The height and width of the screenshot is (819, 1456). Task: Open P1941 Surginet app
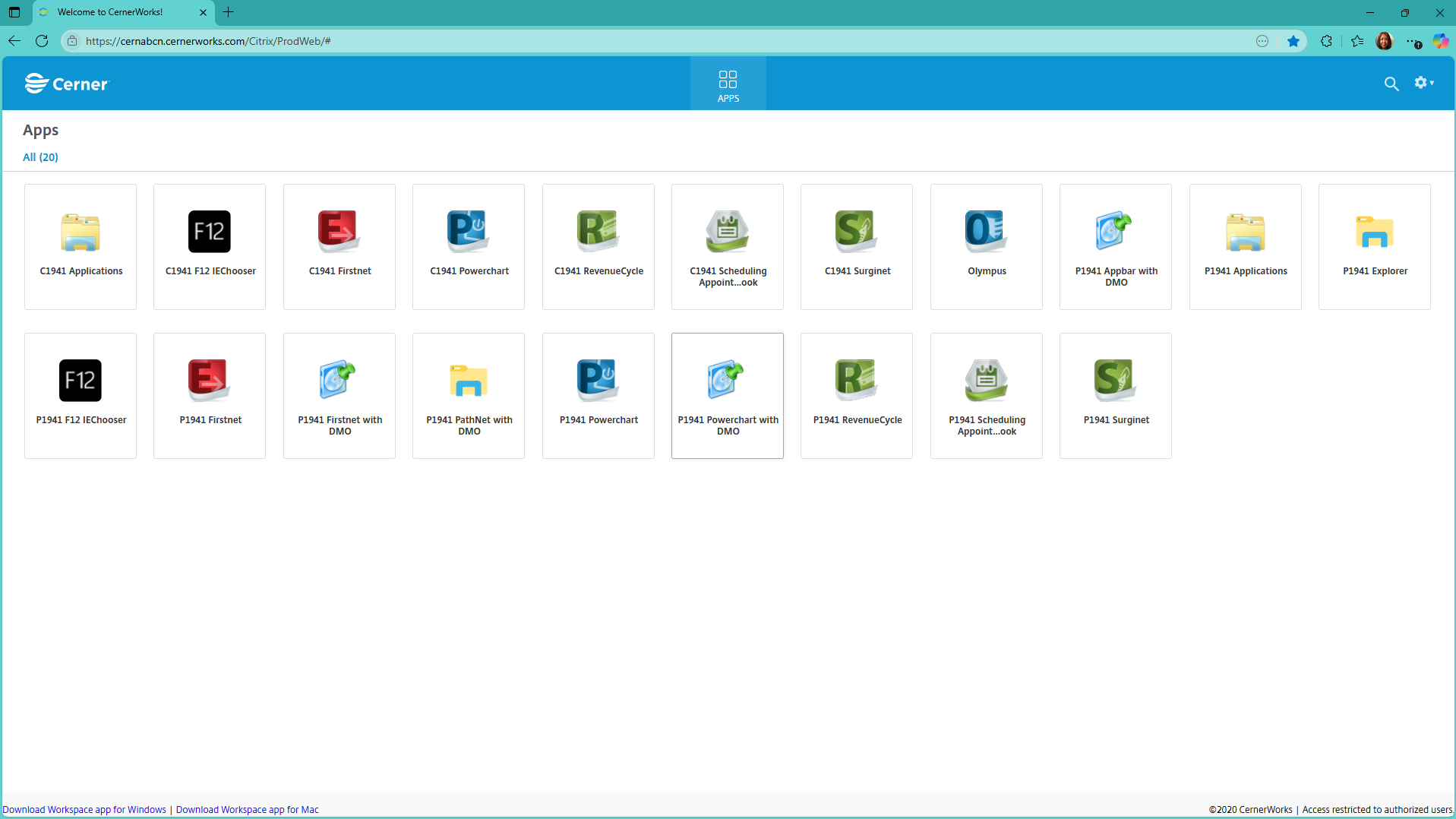1116,395
